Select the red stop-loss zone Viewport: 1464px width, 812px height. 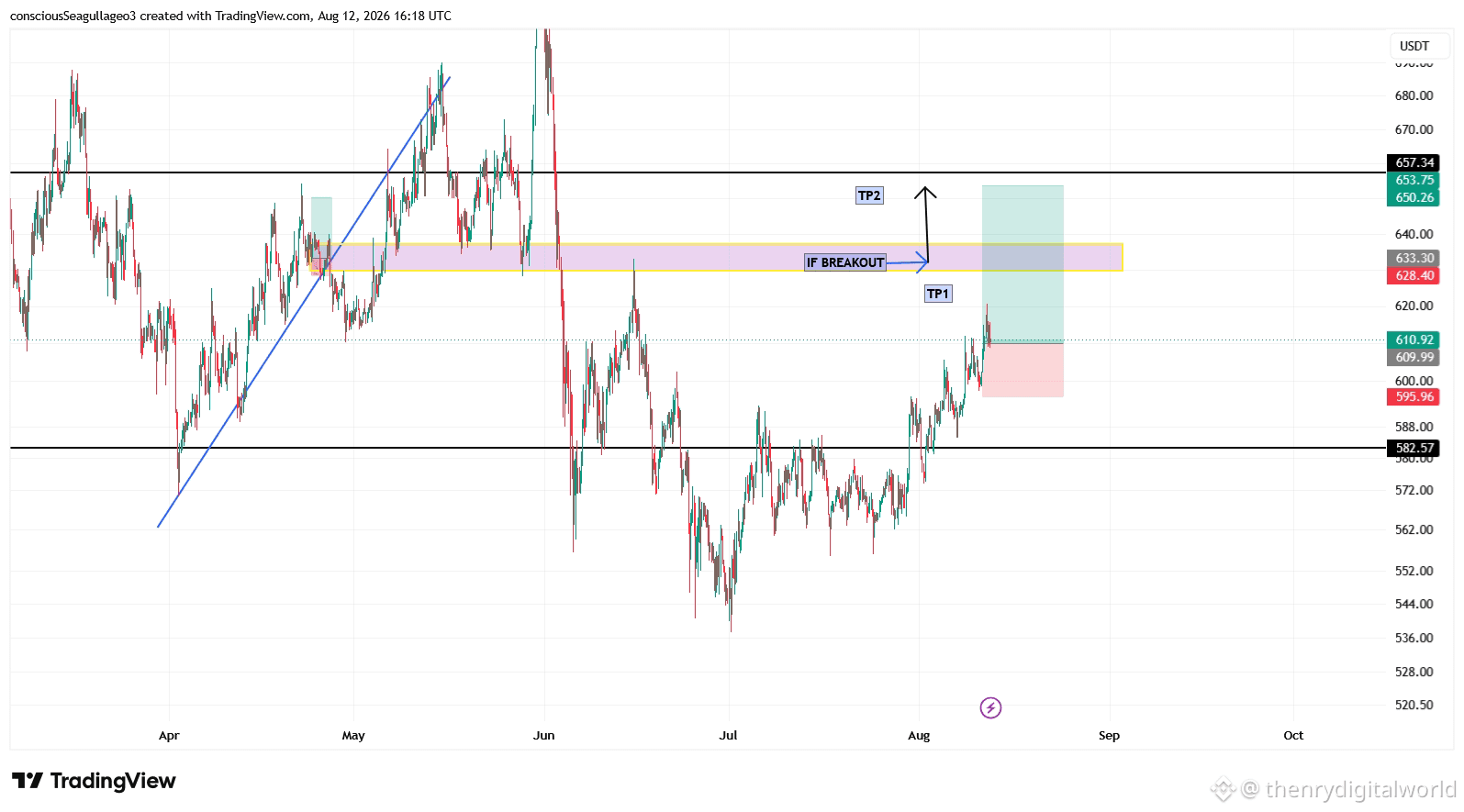pos(1023,370)
